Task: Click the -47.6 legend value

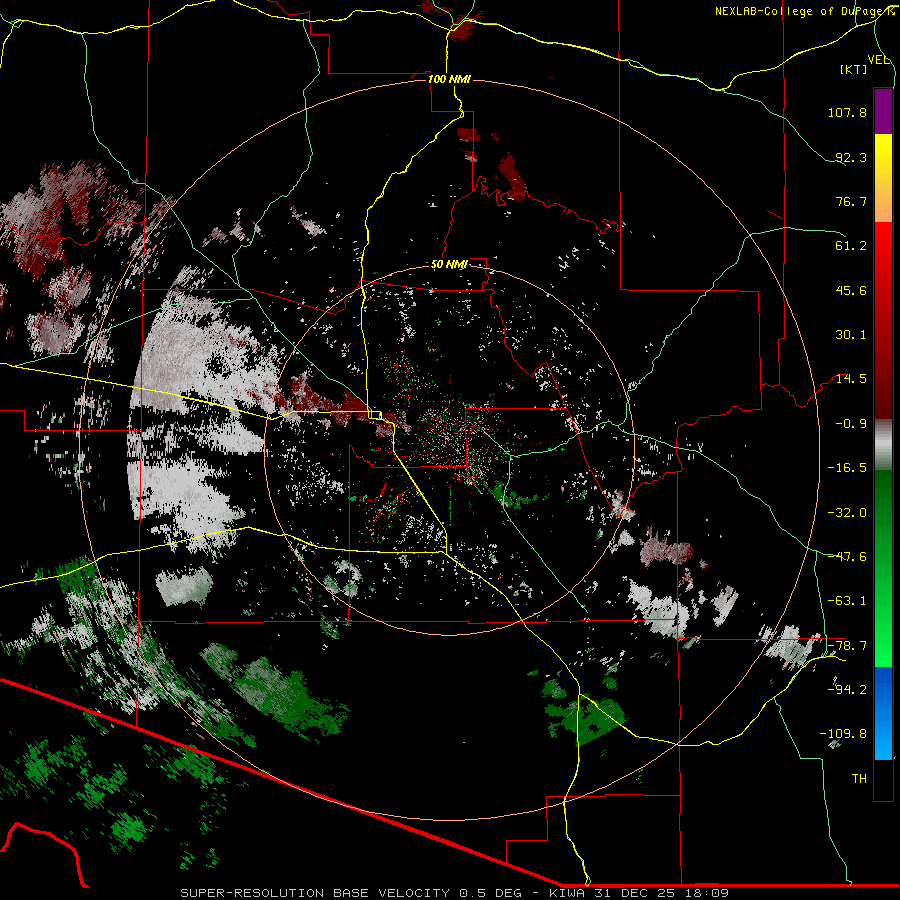Action: 847,557
